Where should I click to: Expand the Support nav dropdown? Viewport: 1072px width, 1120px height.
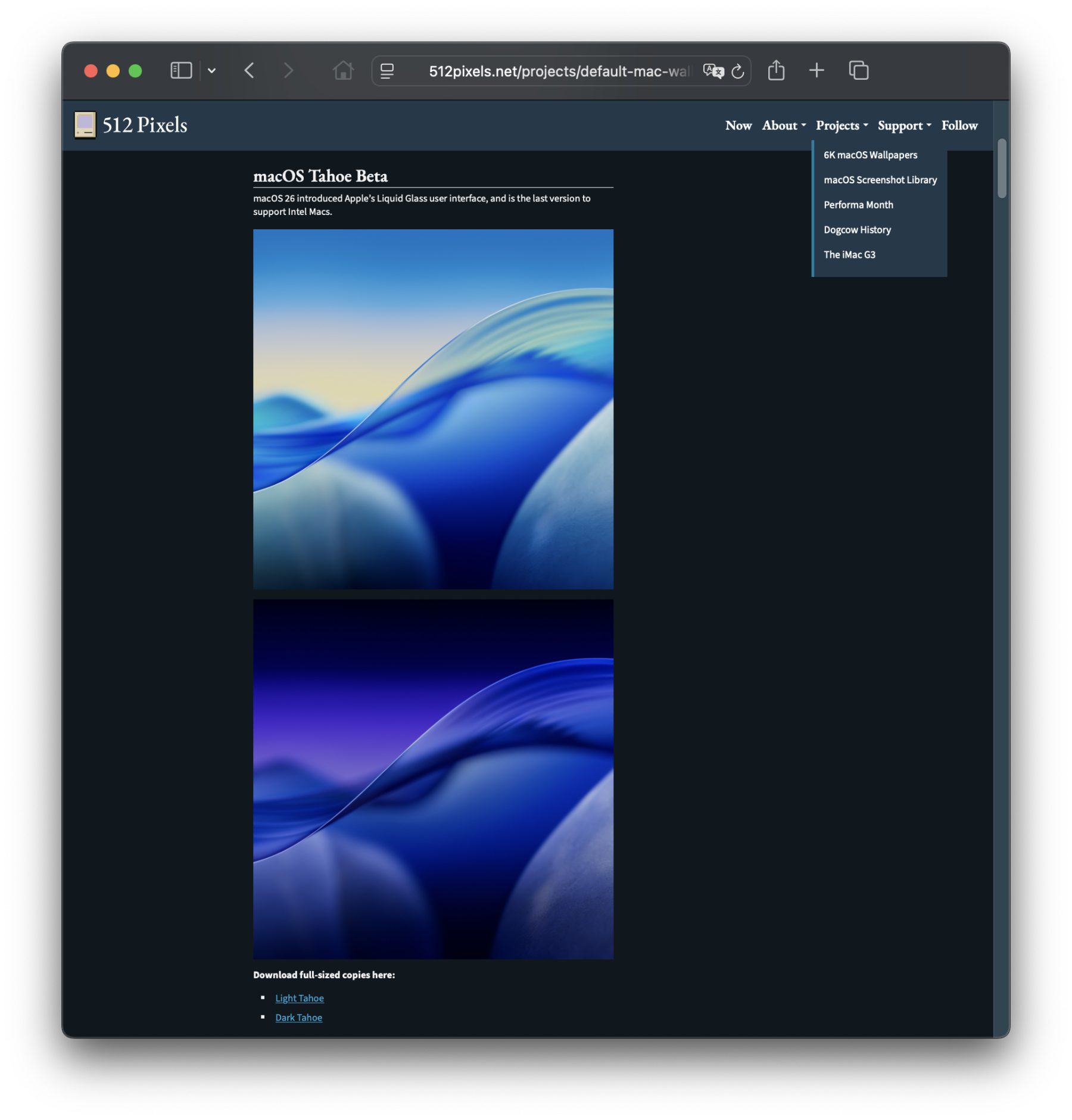coord(905,126)
